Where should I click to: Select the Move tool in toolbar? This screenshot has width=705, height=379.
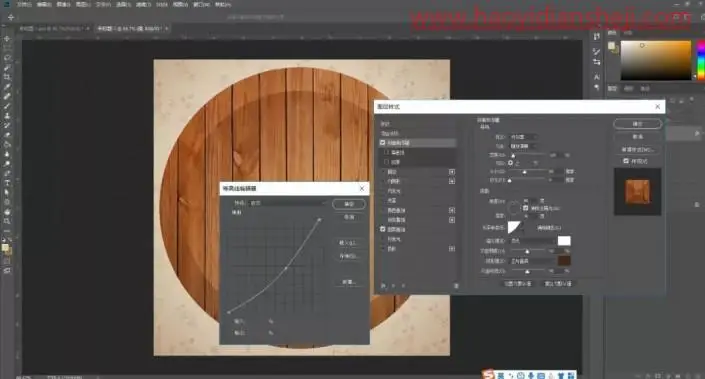tap(7, 39)
